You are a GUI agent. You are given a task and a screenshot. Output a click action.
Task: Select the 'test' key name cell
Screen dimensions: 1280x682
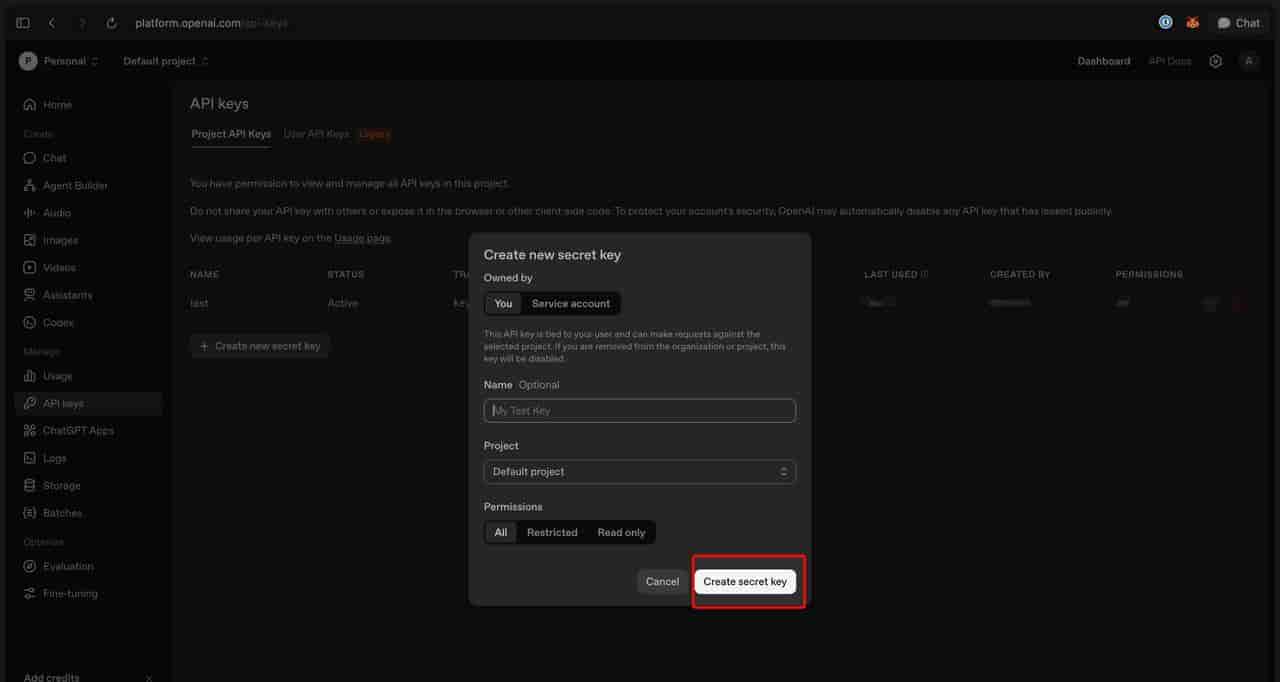pos(199,303)
